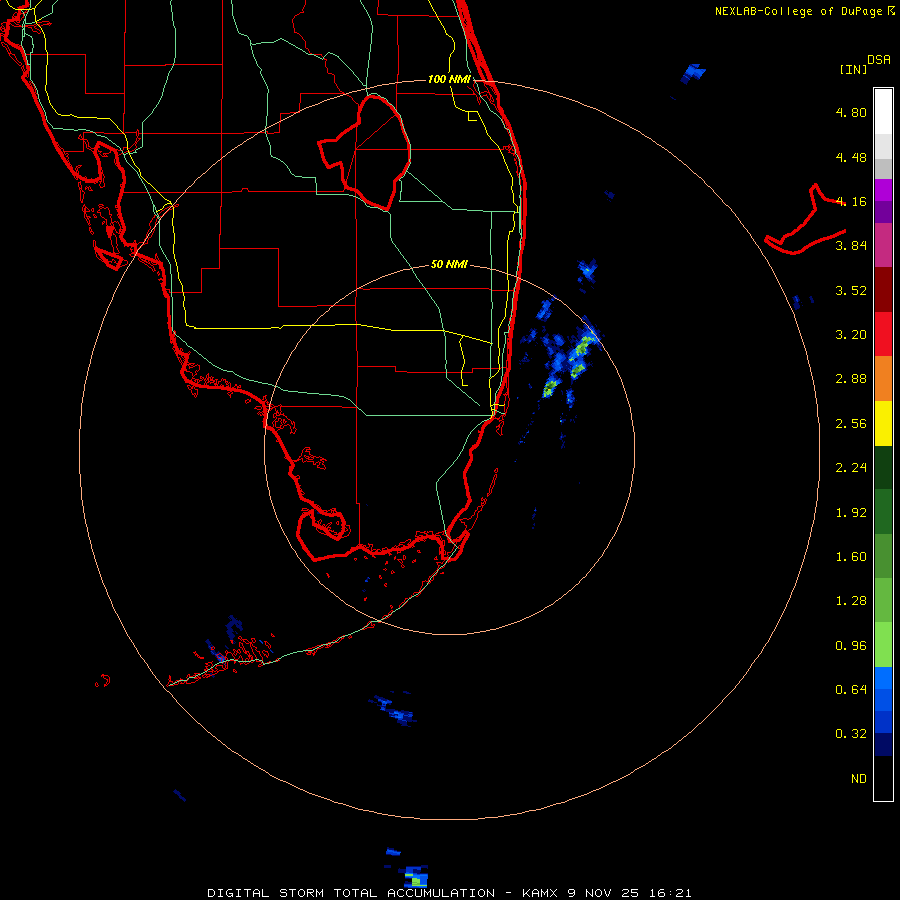Select the 4.80 legend value
The width and height of the screenshot is (900, 900).
tap(851, 112)
